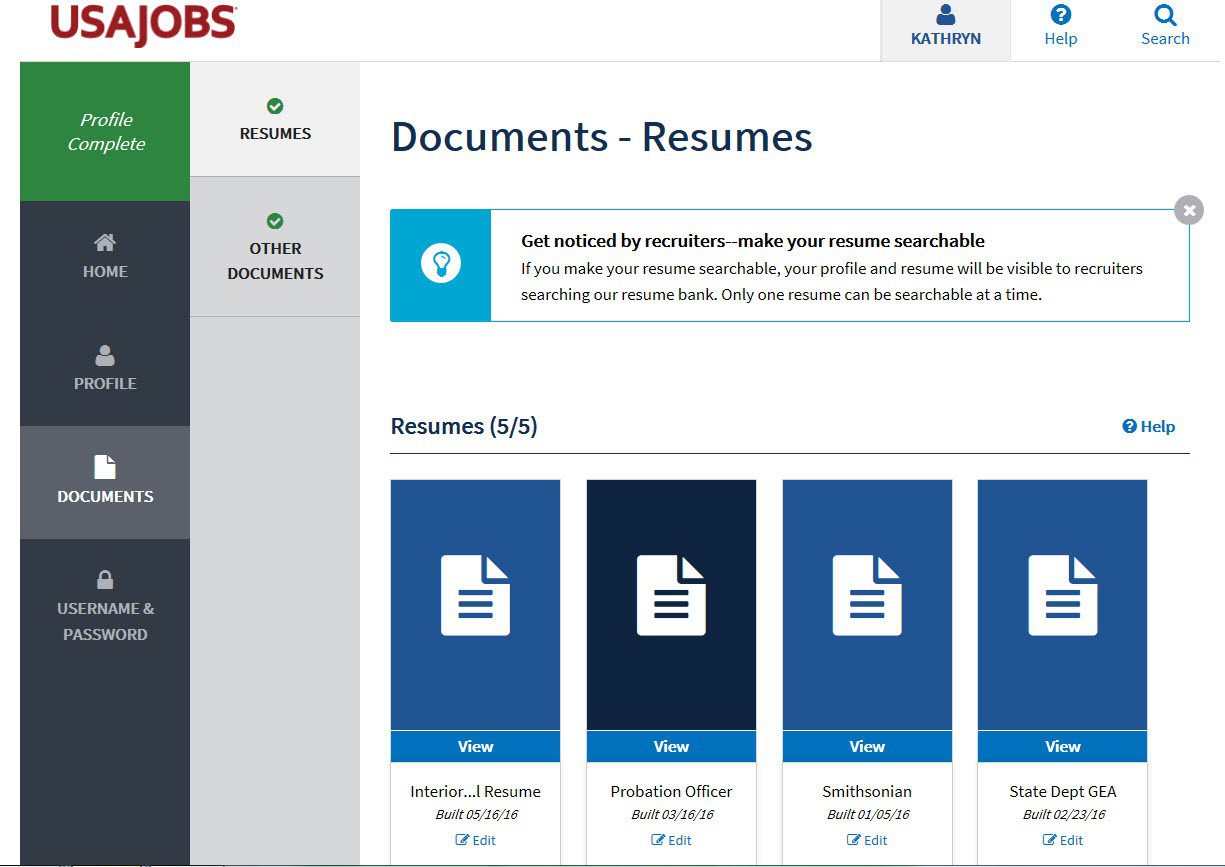Click the State Dept GEA document thumbnail
Viewport: 1225px width, 867px height.
pyautogui.click(x=1062, y=605)
